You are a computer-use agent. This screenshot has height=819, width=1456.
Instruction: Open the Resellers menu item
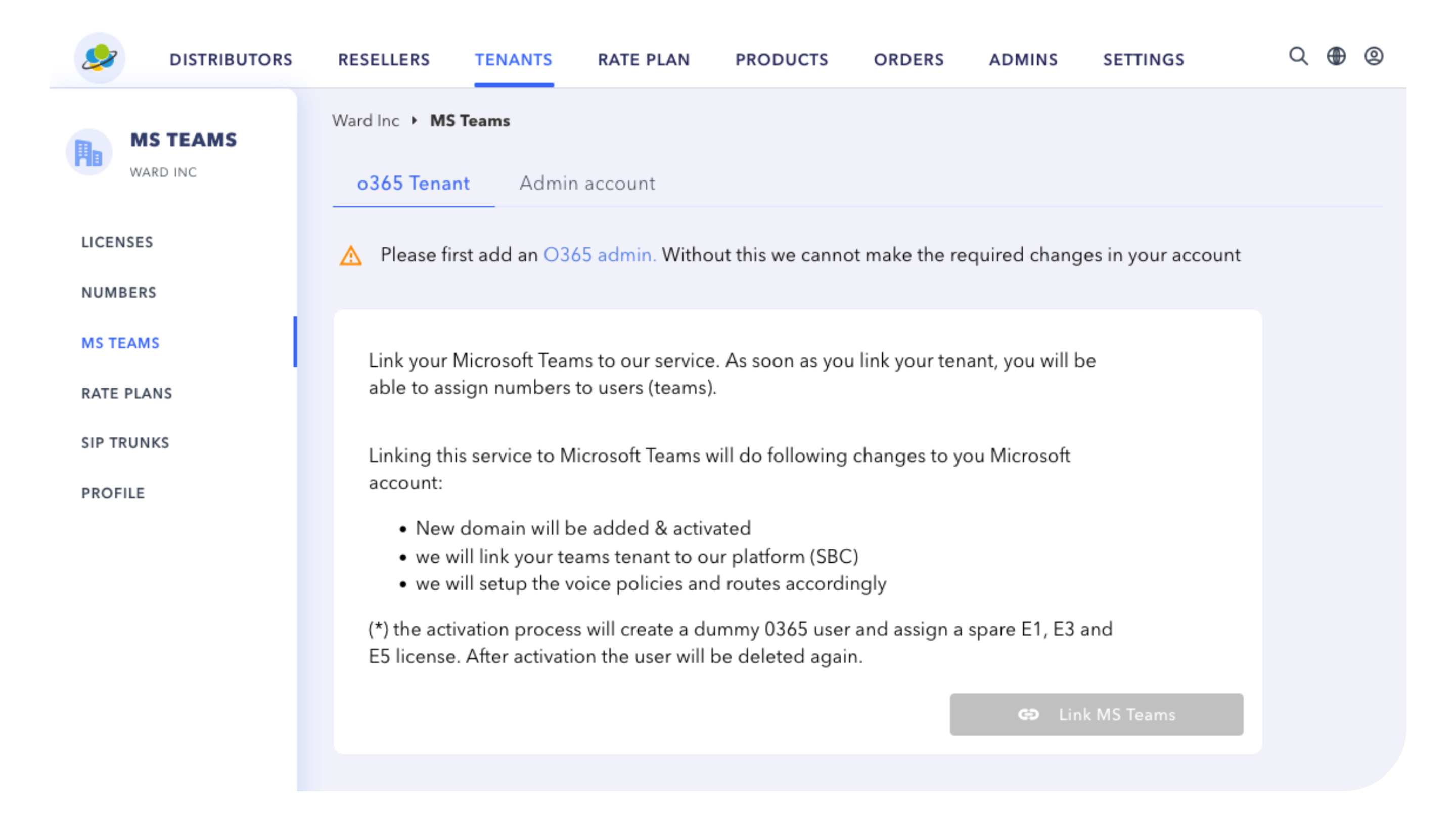384,59
